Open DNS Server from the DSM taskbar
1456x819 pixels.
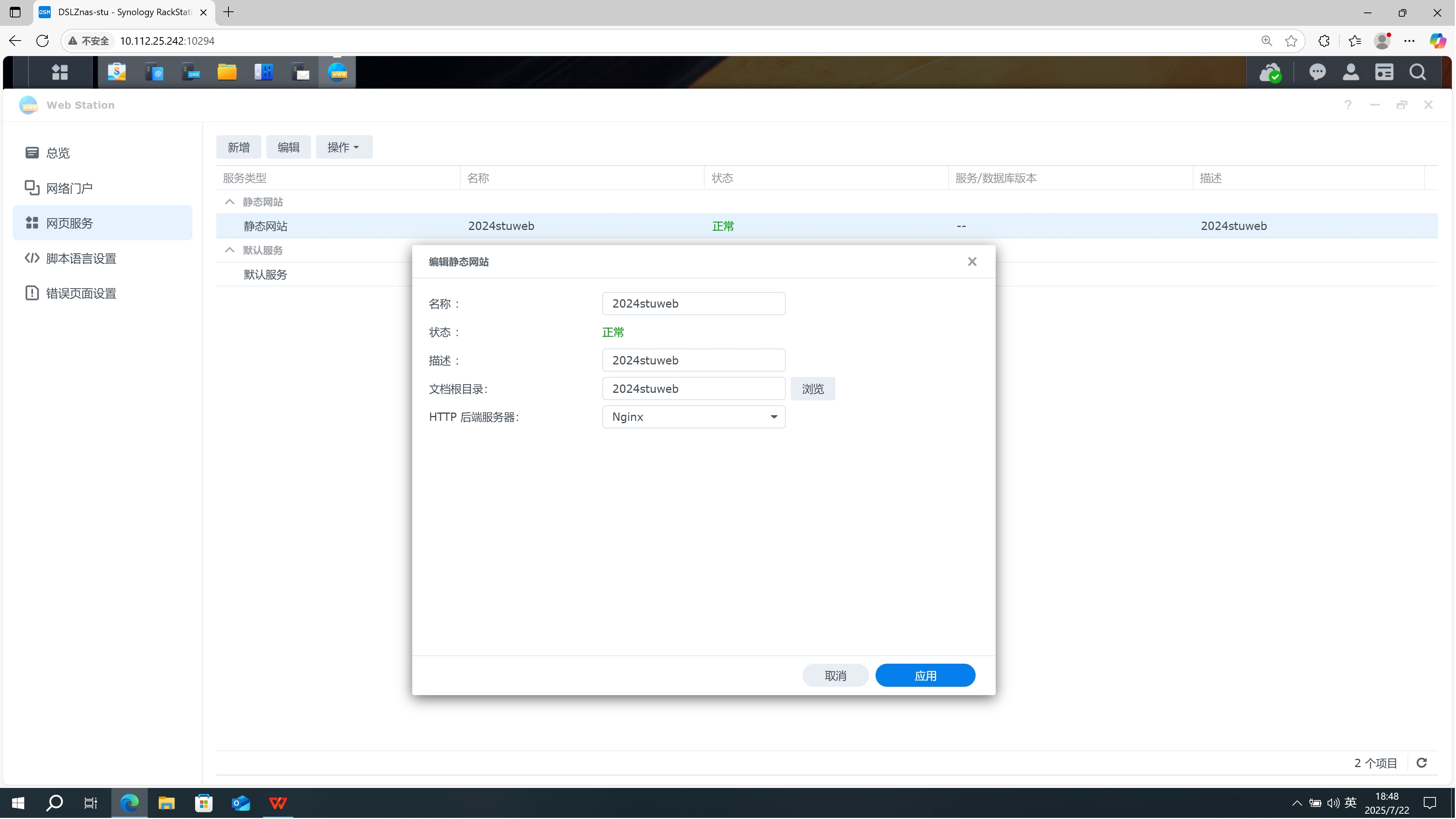(x=191, y=72)
